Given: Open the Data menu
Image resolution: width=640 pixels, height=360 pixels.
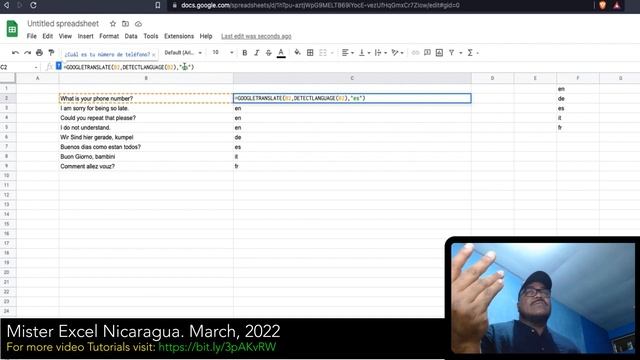Looking at the screenshot, I should pyautogui.click(x=131, y=36).
